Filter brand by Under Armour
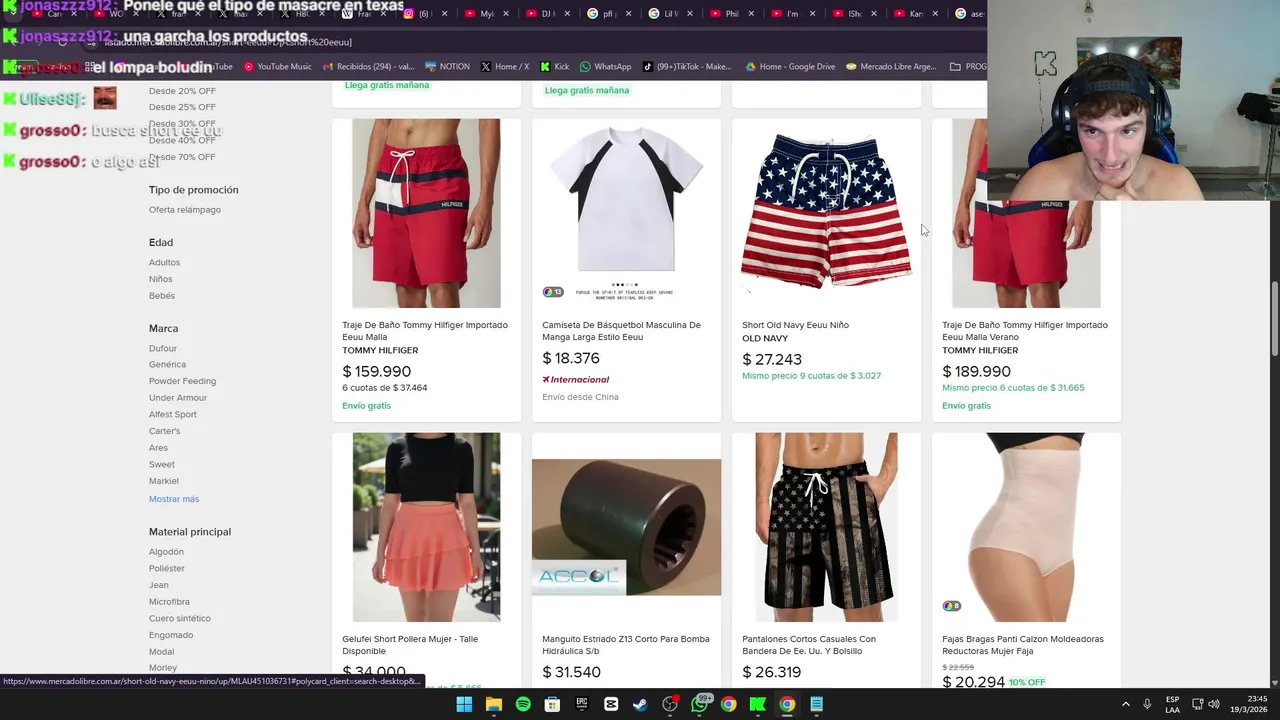 [x=178, y=398]
